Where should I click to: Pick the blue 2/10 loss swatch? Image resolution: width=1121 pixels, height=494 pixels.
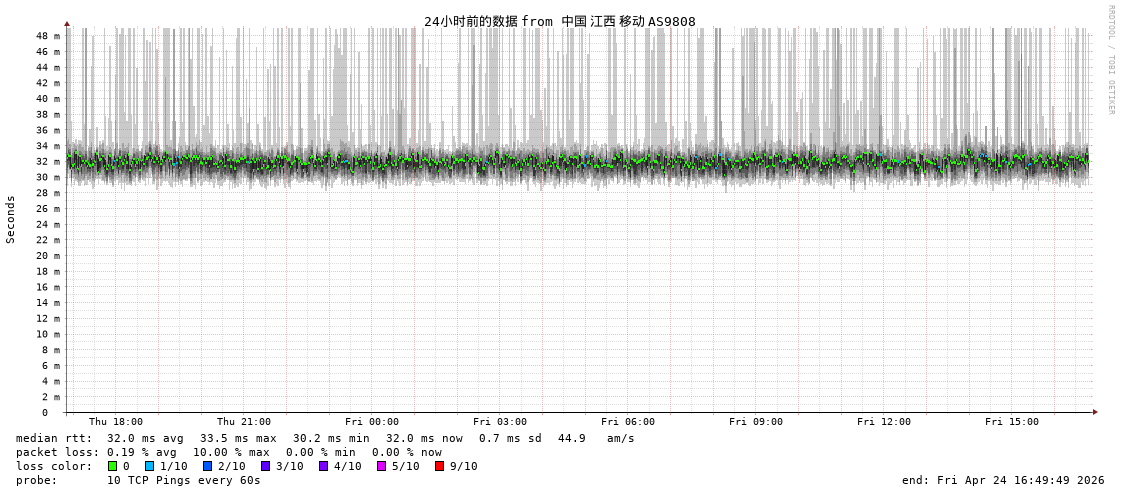(208, 466)
